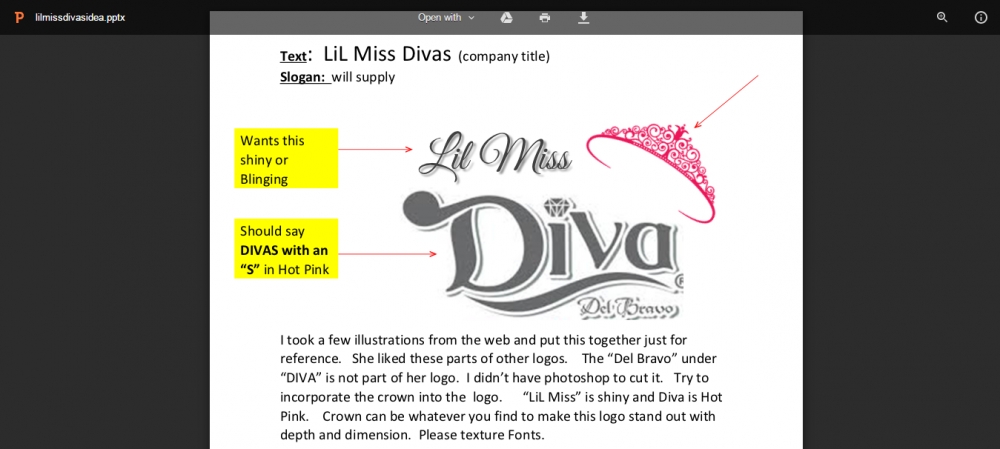Select yellow 'Wants this shiny or Blinging' note
The image size is (1000, 449).
286,159
